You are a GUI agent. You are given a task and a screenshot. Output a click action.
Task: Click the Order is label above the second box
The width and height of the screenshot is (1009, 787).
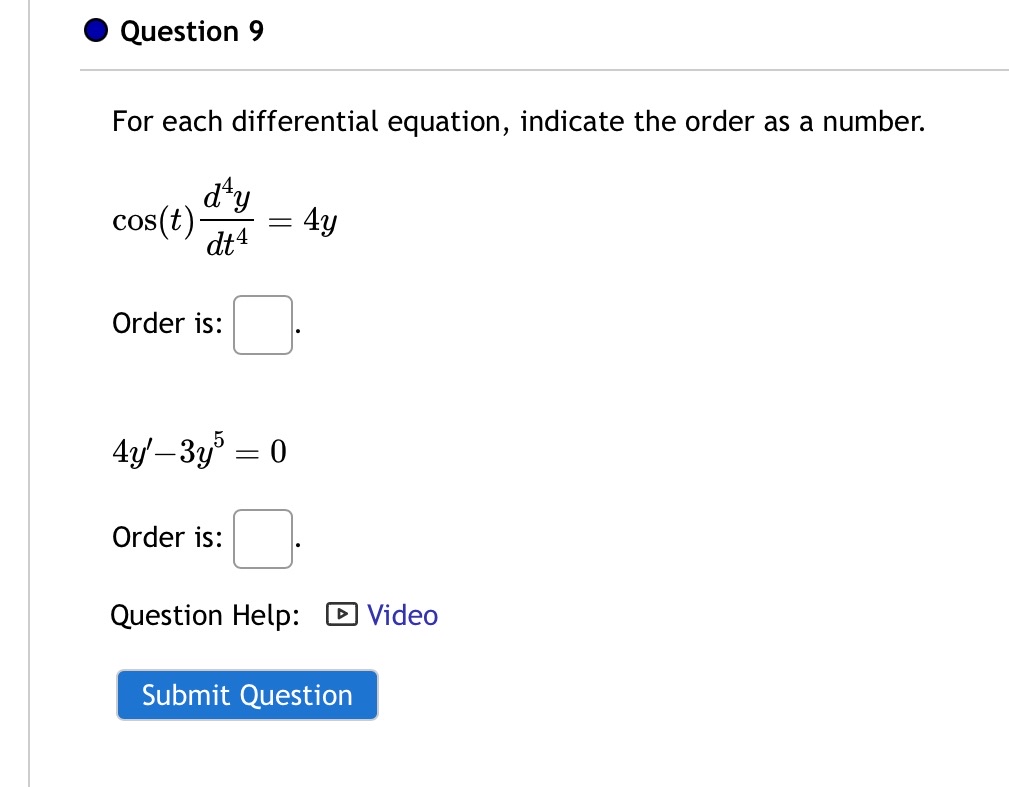(x=166, y=537)
